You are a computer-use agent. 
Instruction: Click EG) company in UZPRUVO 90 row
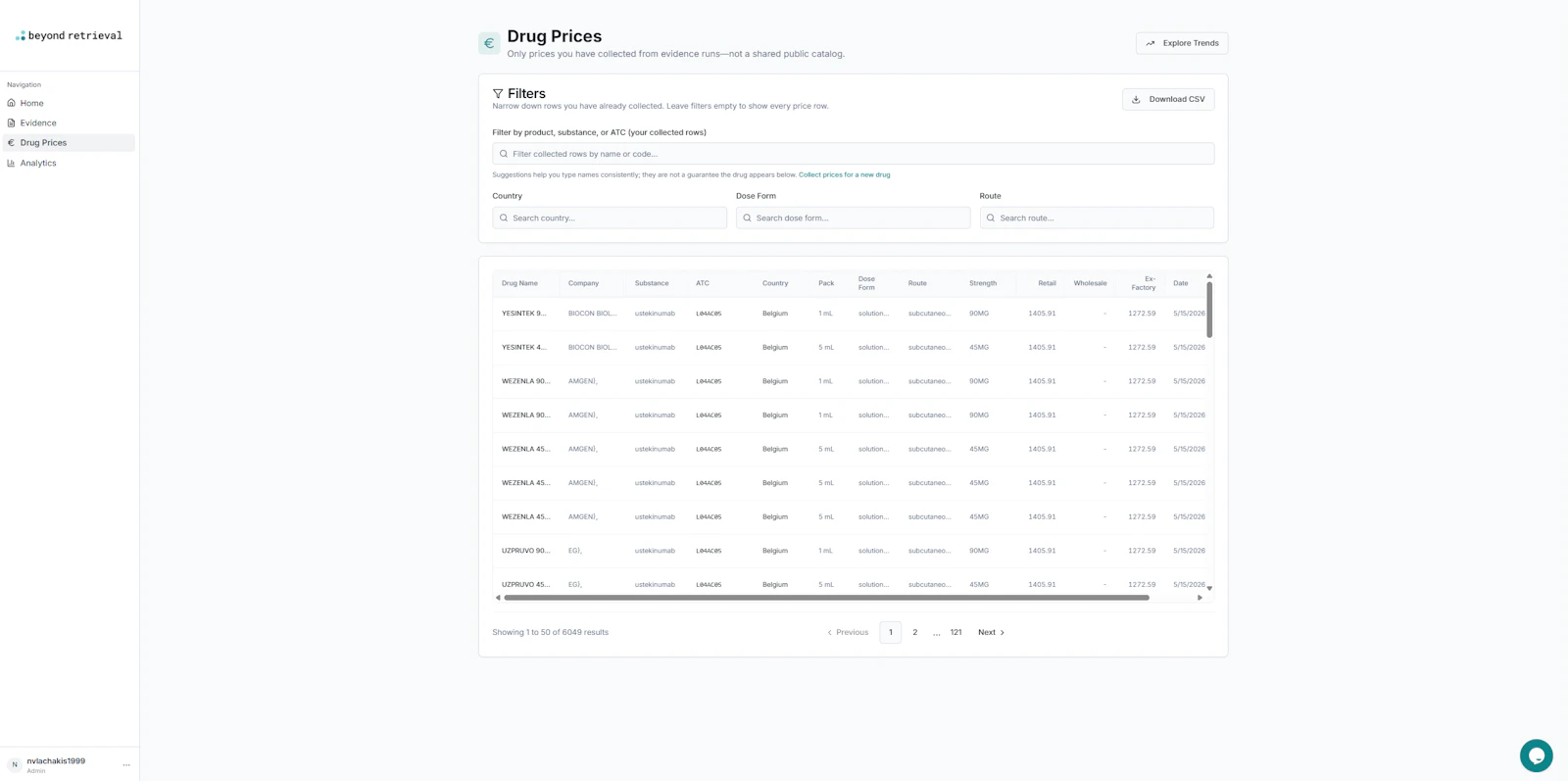click(575, 551)
